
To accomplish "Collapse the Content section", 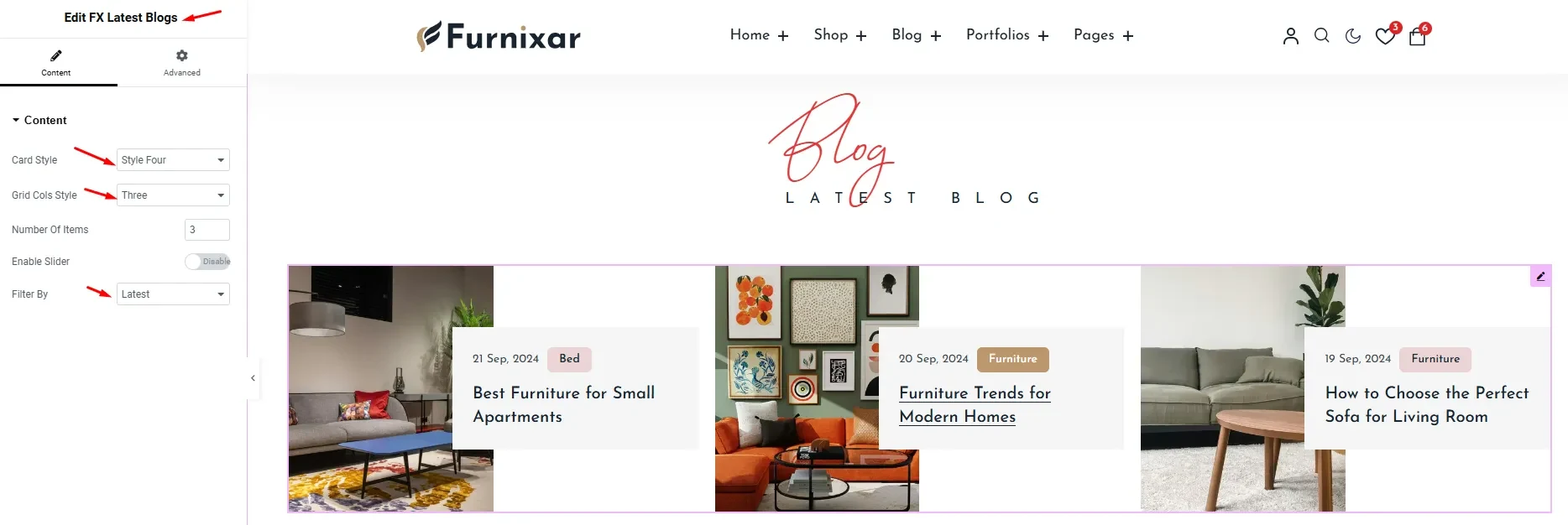I will pyautogui.click(x=39, y=121).
